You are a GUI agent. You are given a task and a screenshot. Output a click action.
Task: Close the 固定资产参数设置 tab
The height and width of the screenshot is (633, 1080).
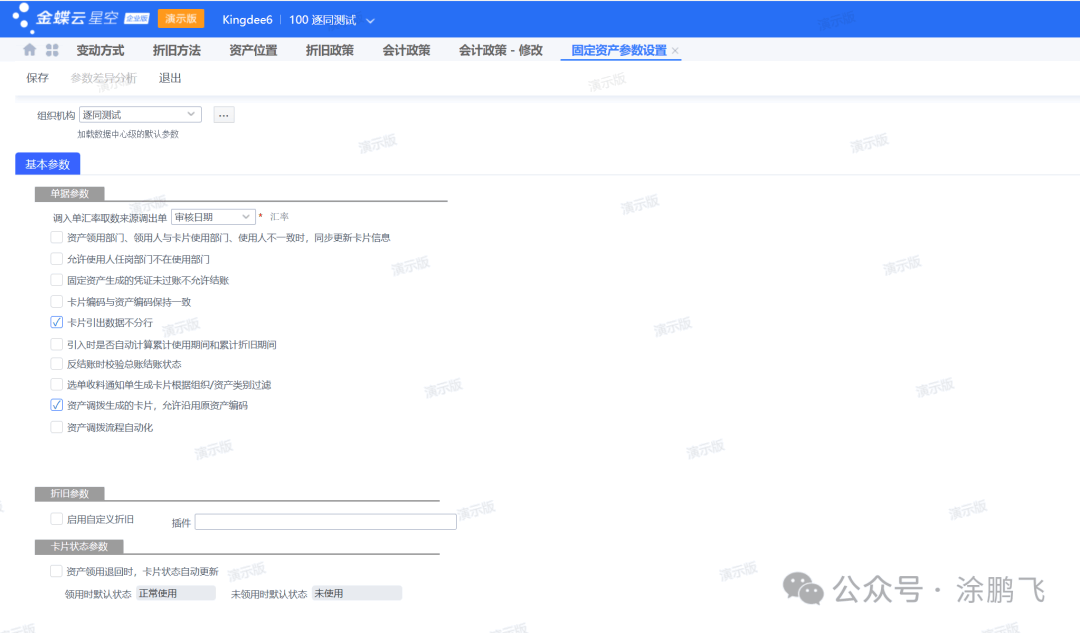point(675,51)
